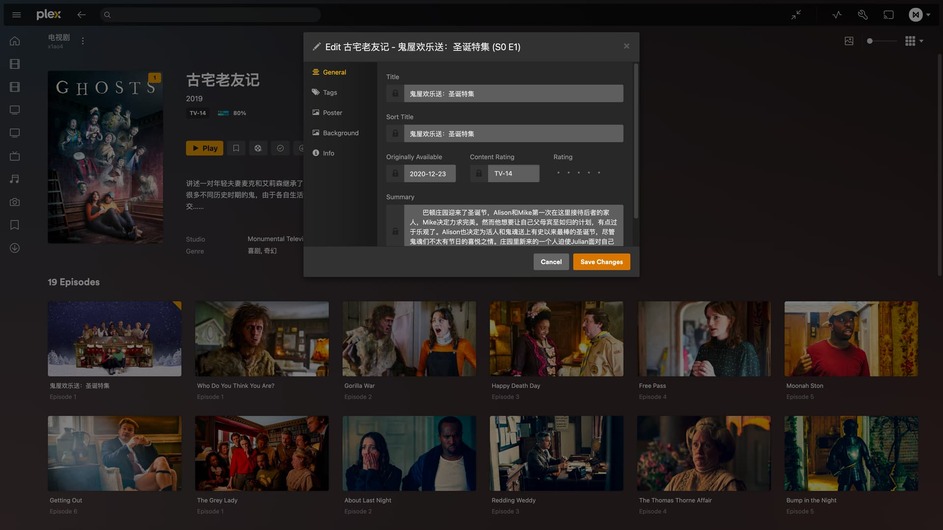Open the bookmark Watchlist sidebar icon
The image size is (943, 530).
tap(15, 225)
